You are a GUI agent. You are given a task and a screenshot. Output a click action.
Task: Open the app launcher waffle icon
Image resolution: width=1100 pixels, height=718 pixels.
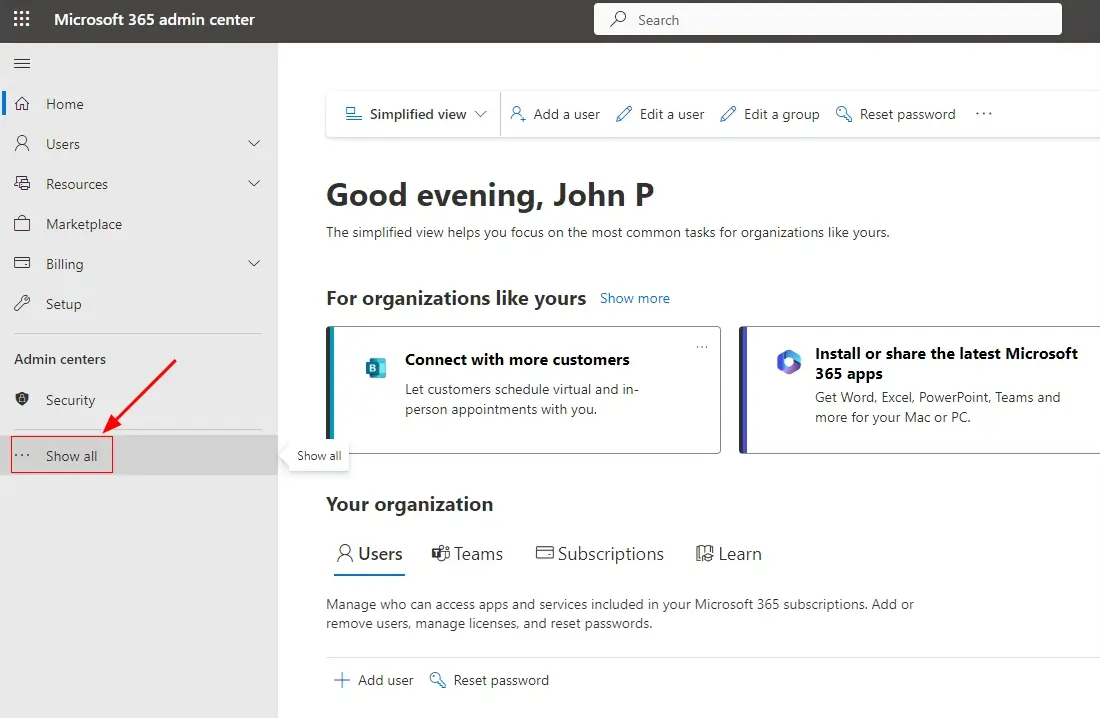point(21,20)
